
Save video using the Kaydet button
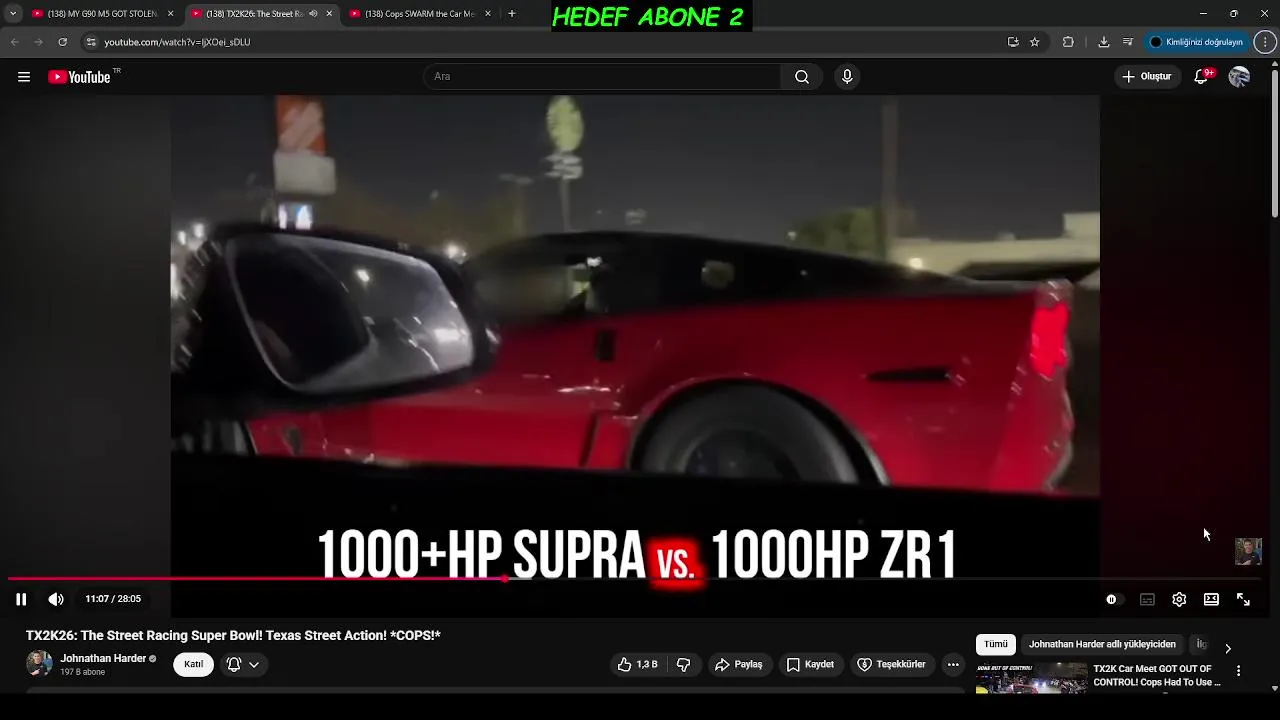[x=810, y=664]
